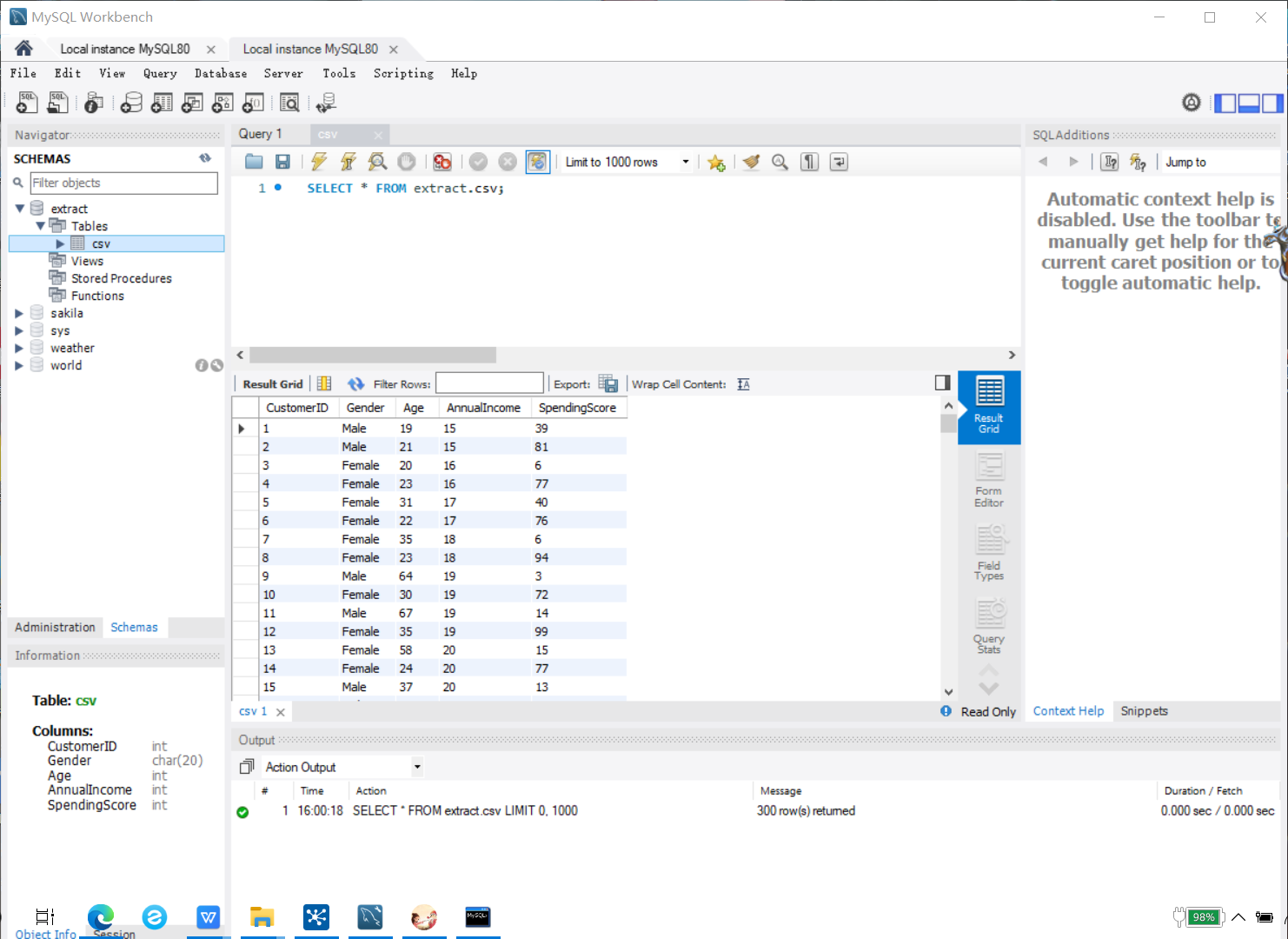This screenshot has width=1288, height=939.
Task: Open the schema inspector icon
Action: [x=94, y=103]
